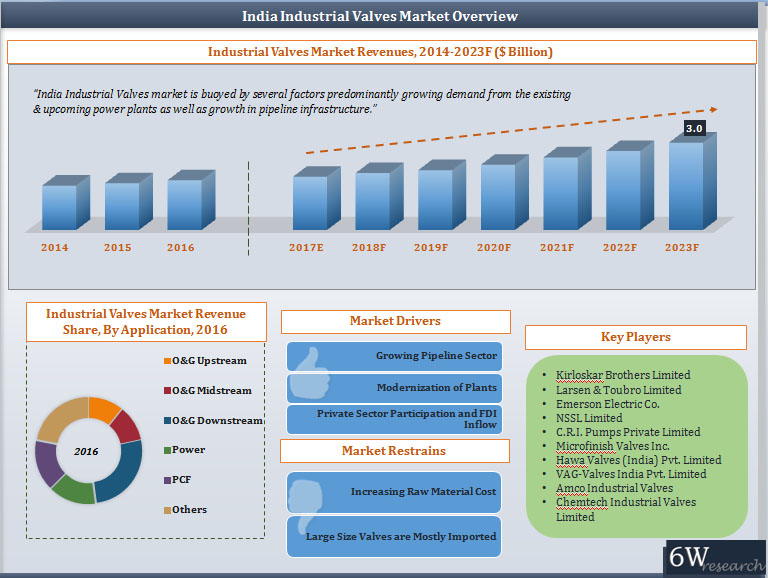Click the purple donut chart segment
768x578 pixels.
pos(48,463)
